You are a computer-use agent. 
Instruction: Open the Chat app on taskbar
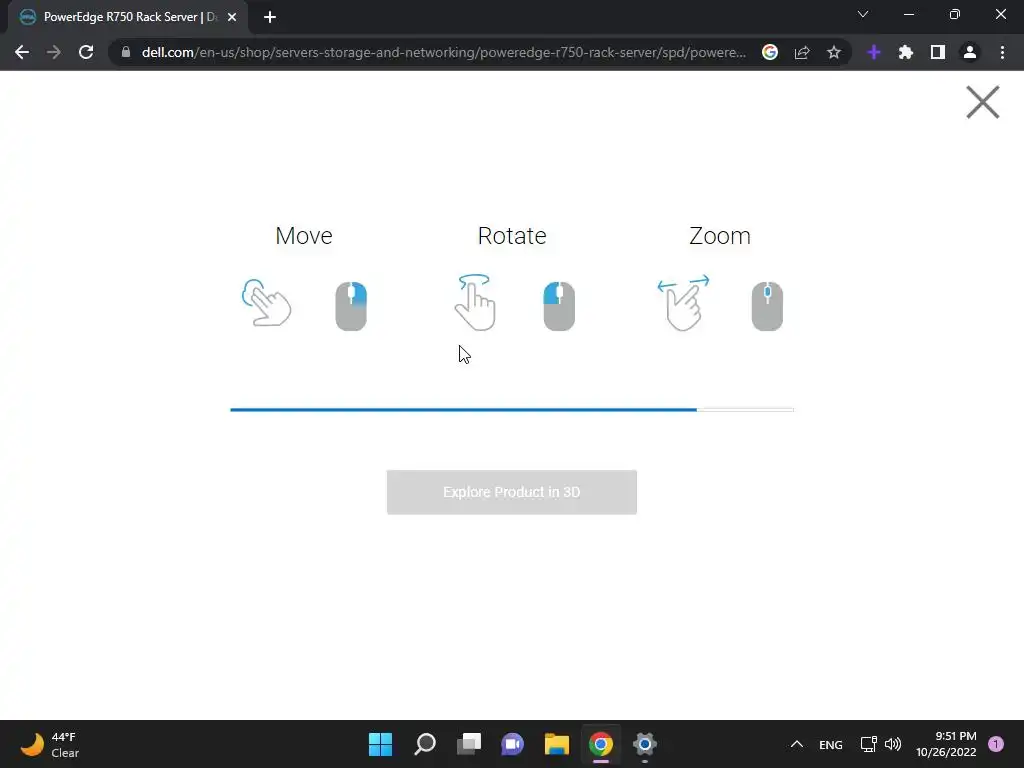513,744
